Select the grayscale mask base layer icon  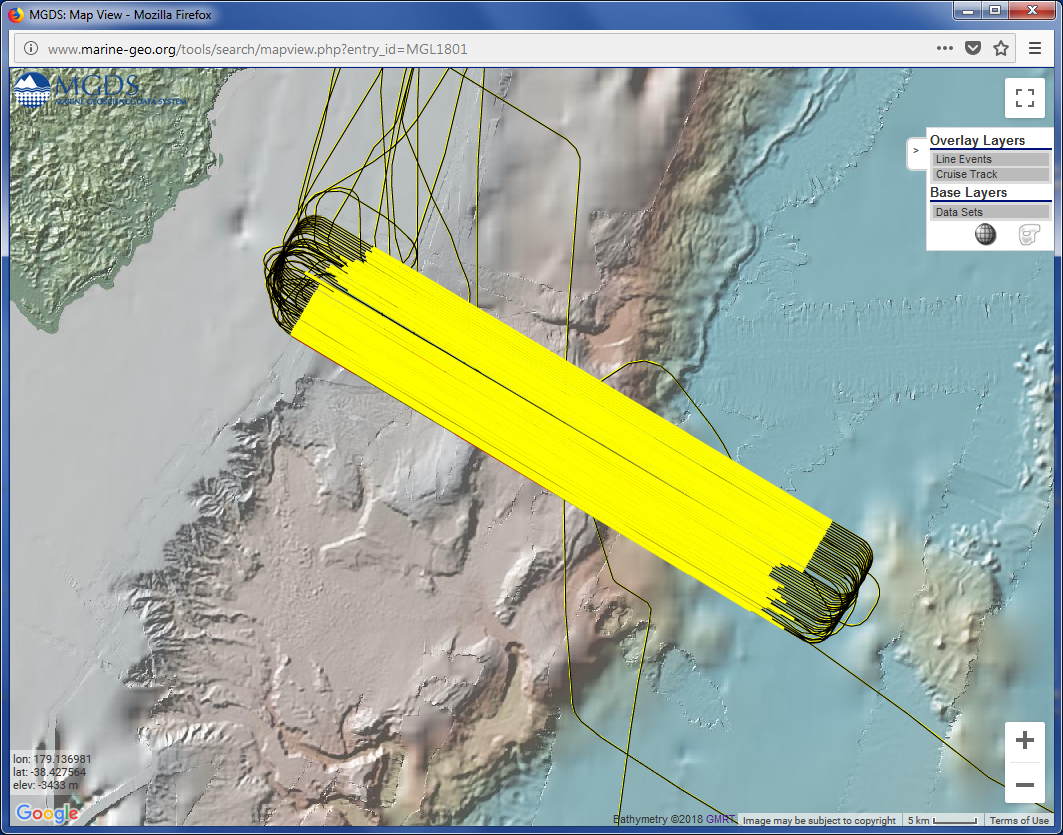click(1029, 234)
